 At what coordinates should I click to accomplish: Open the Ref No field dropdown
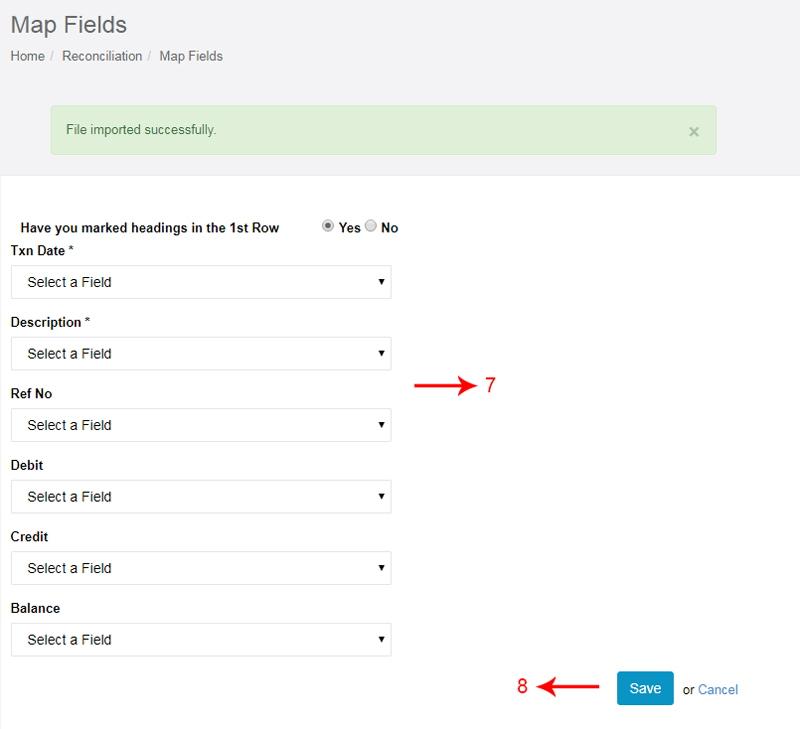[201, 425]
